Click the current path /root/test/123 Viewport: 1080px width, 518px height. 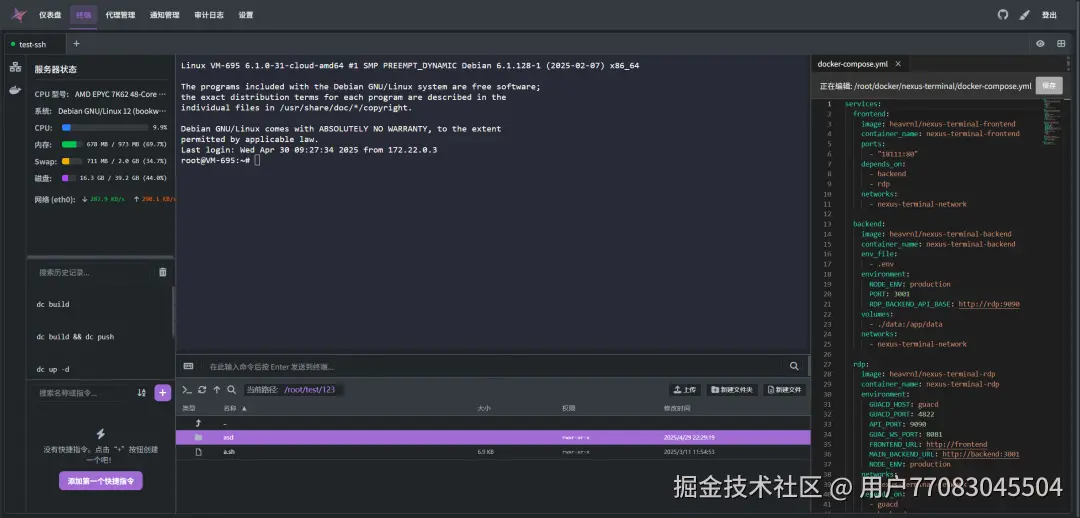click(309, 390)
